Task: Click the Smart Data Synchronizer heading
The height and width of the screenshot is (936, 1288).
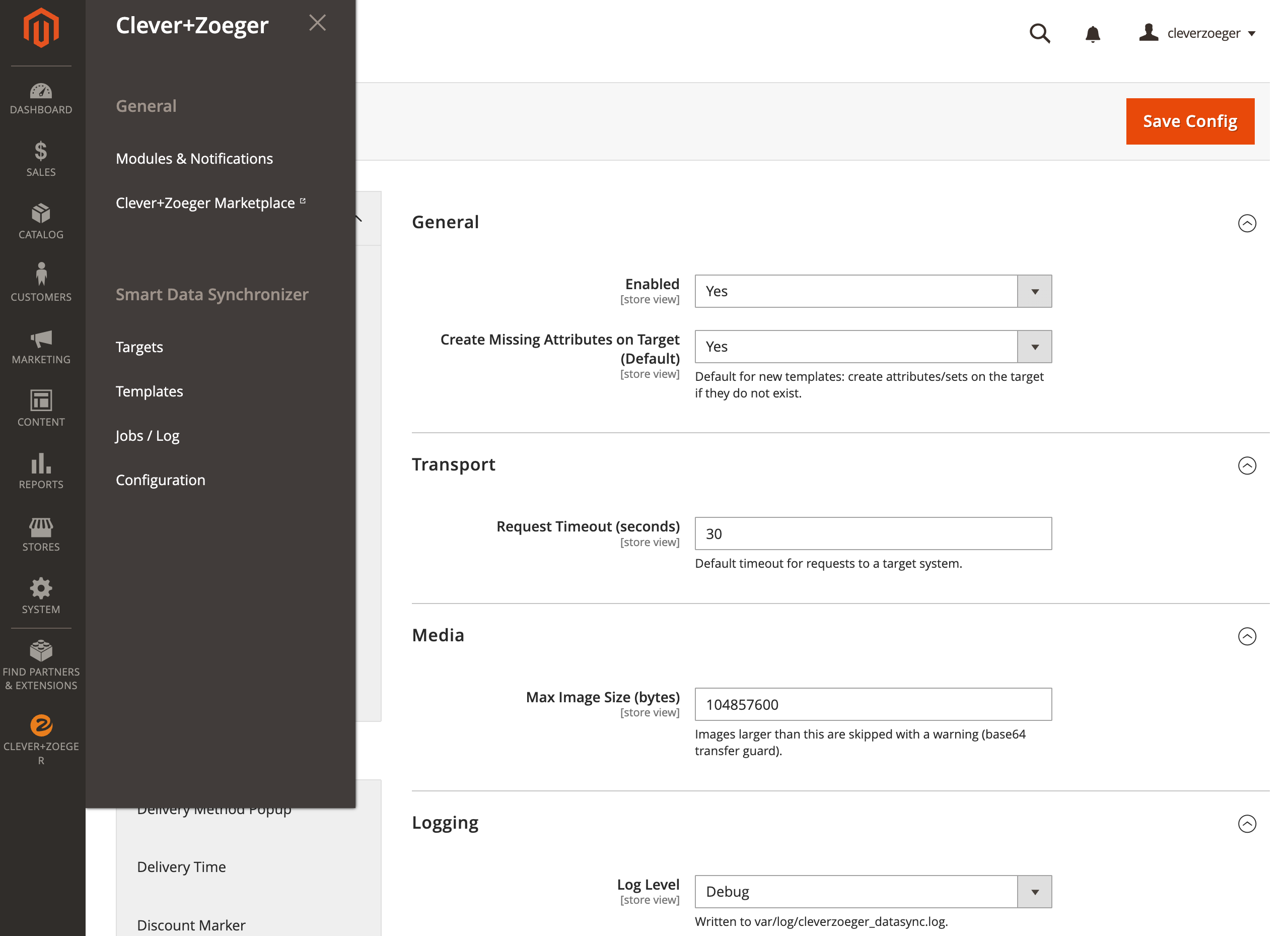Action: tap(212, 294)
